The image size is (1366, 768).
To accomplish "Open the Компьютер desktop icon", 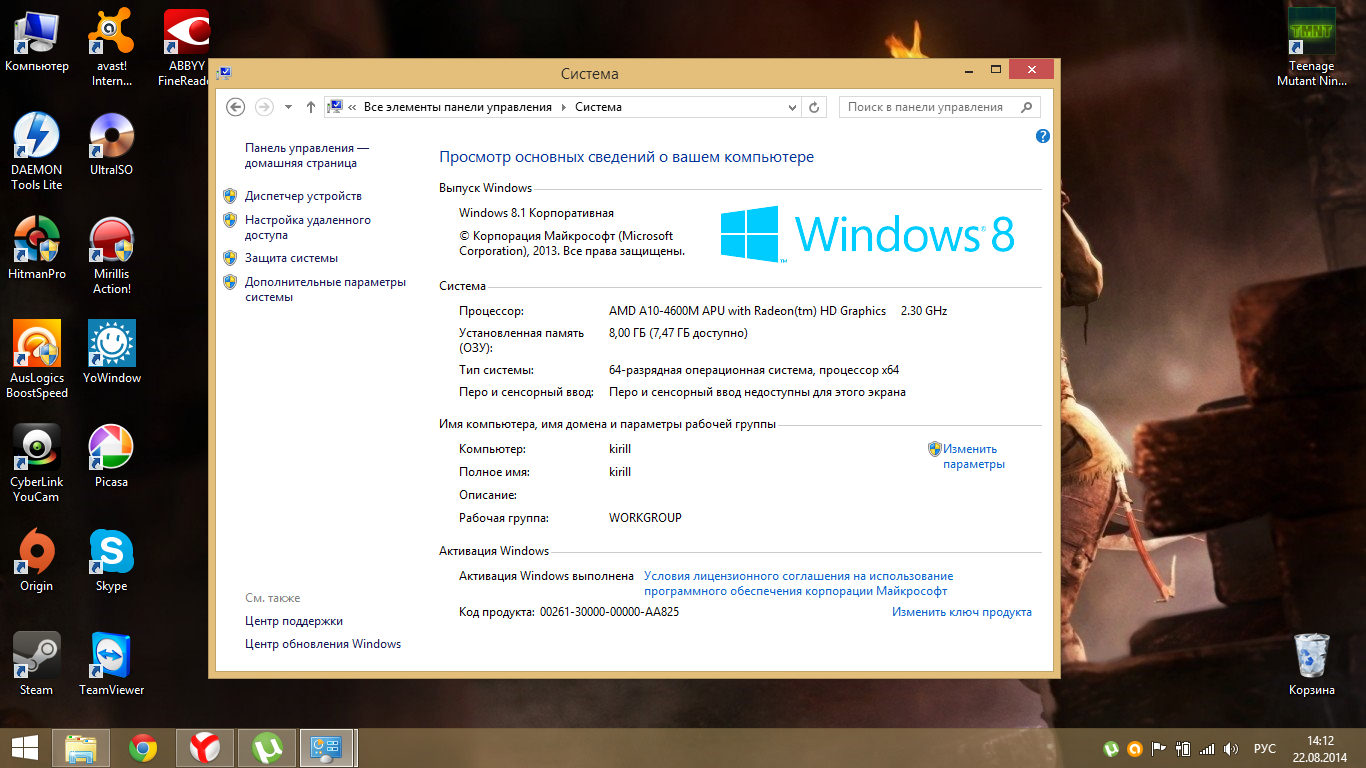I will coord(37,42).
